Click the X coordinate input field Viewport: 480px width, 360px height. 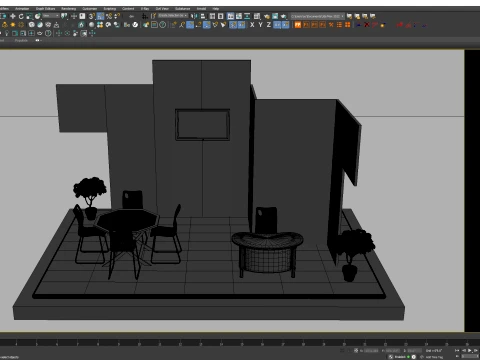[371, 351]
